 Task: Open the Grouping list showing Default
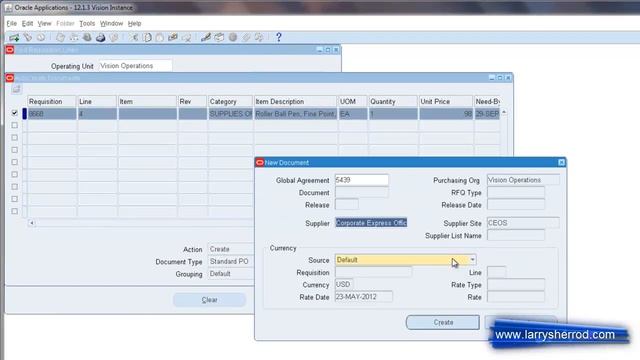231,273
